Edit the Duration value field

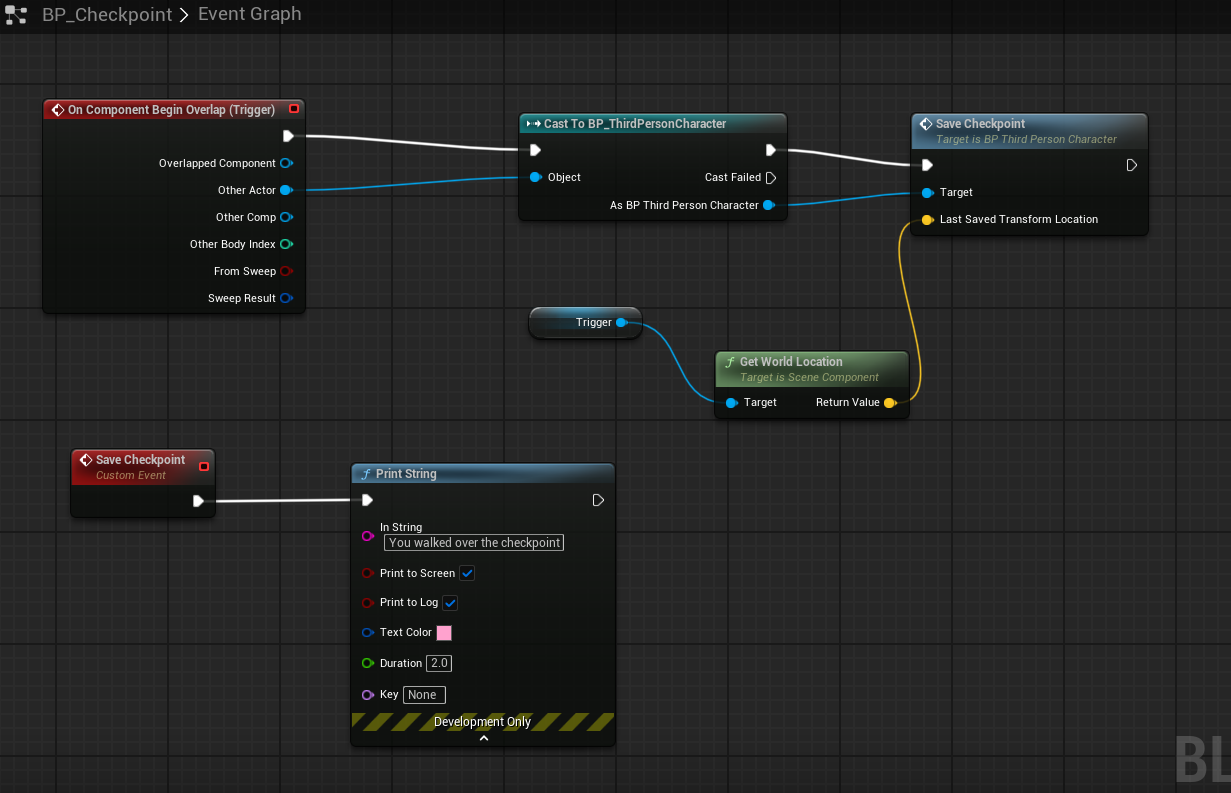click(x=439, y=663)
